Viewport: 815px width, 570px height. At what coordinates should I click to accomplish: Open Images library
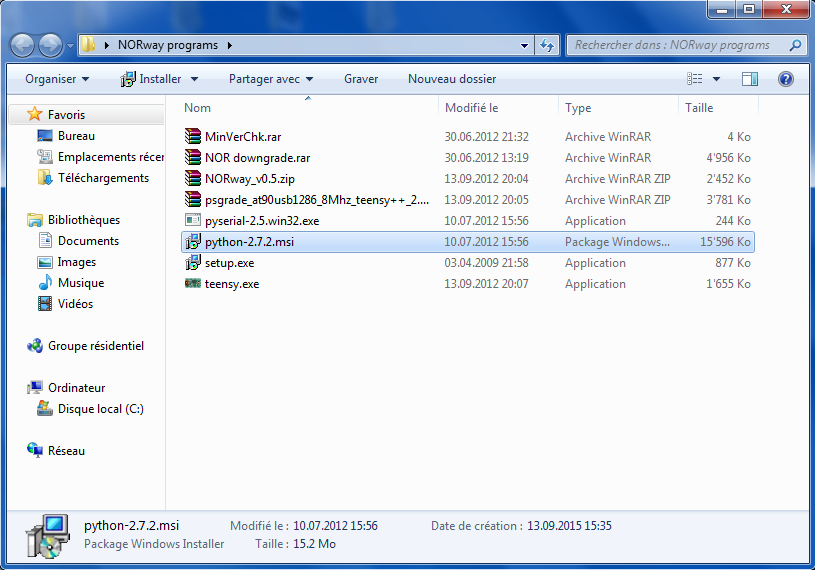(x=76, y=262)
